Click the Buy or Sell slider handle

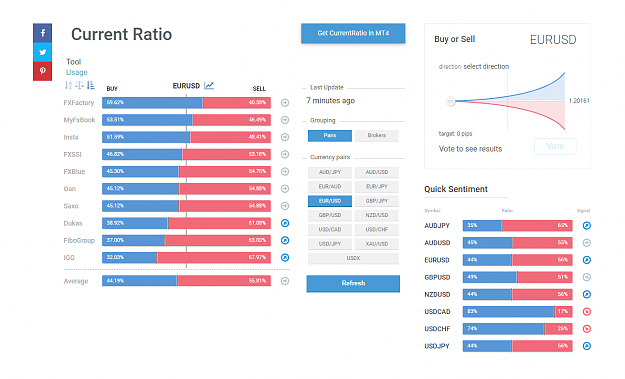(450, 101)
